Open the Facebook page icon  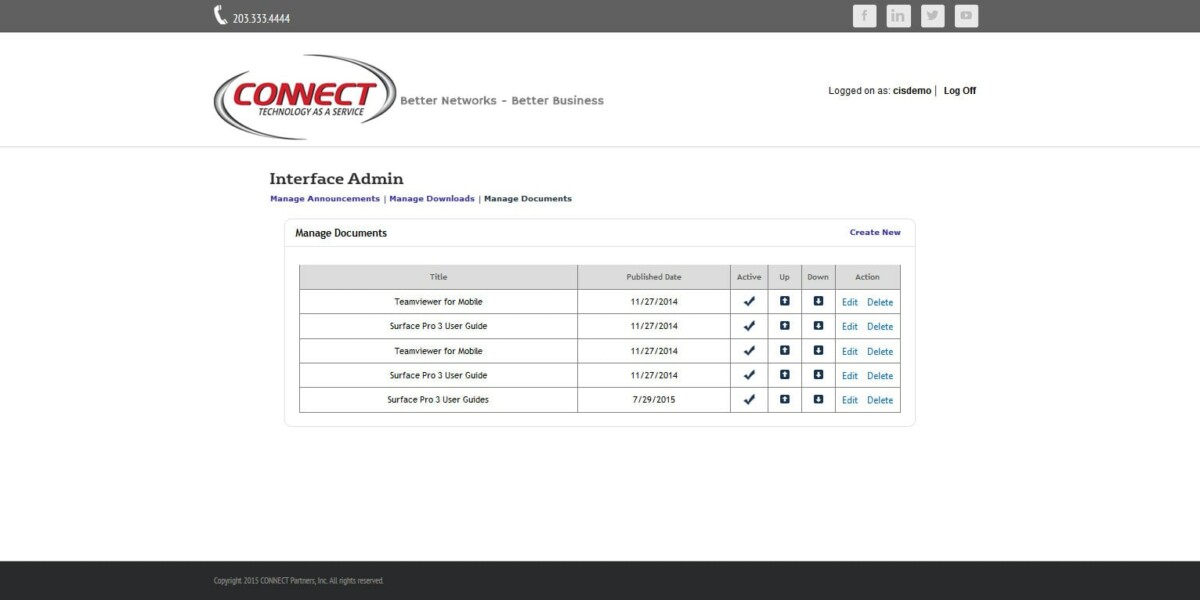(864, 16)
